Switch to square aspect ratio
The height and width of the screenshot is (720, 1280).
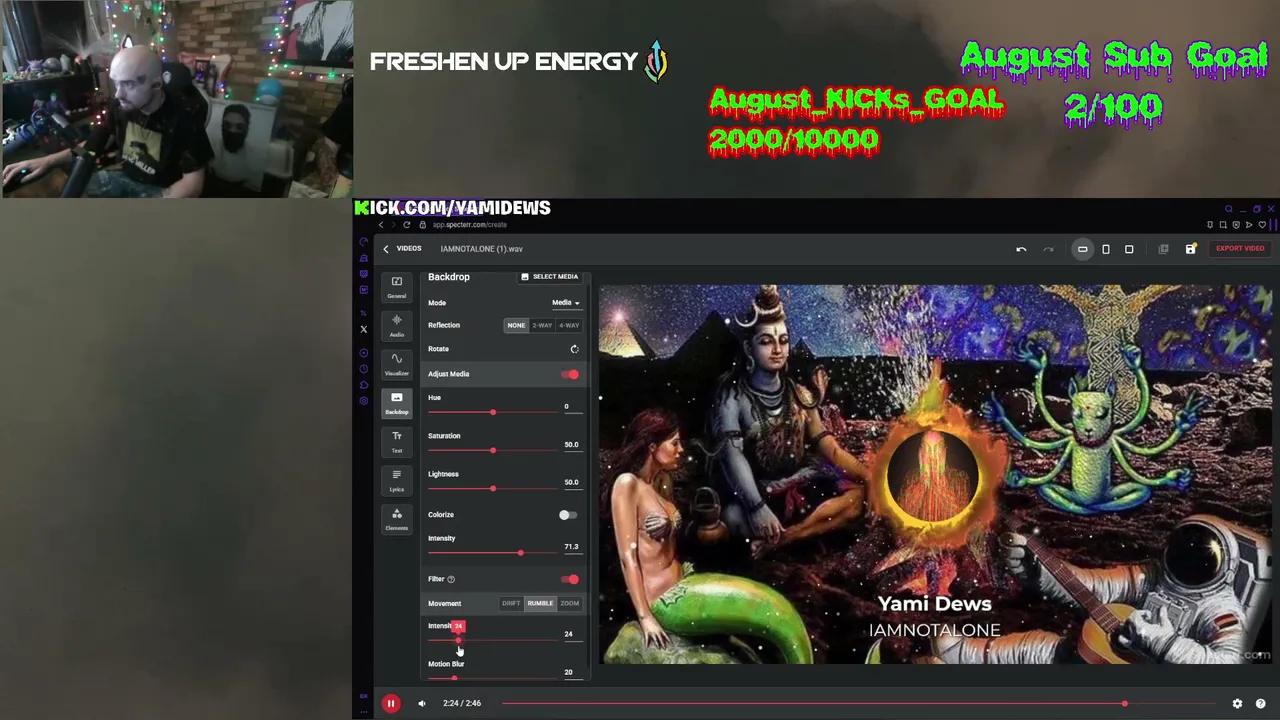[1129, 249]
